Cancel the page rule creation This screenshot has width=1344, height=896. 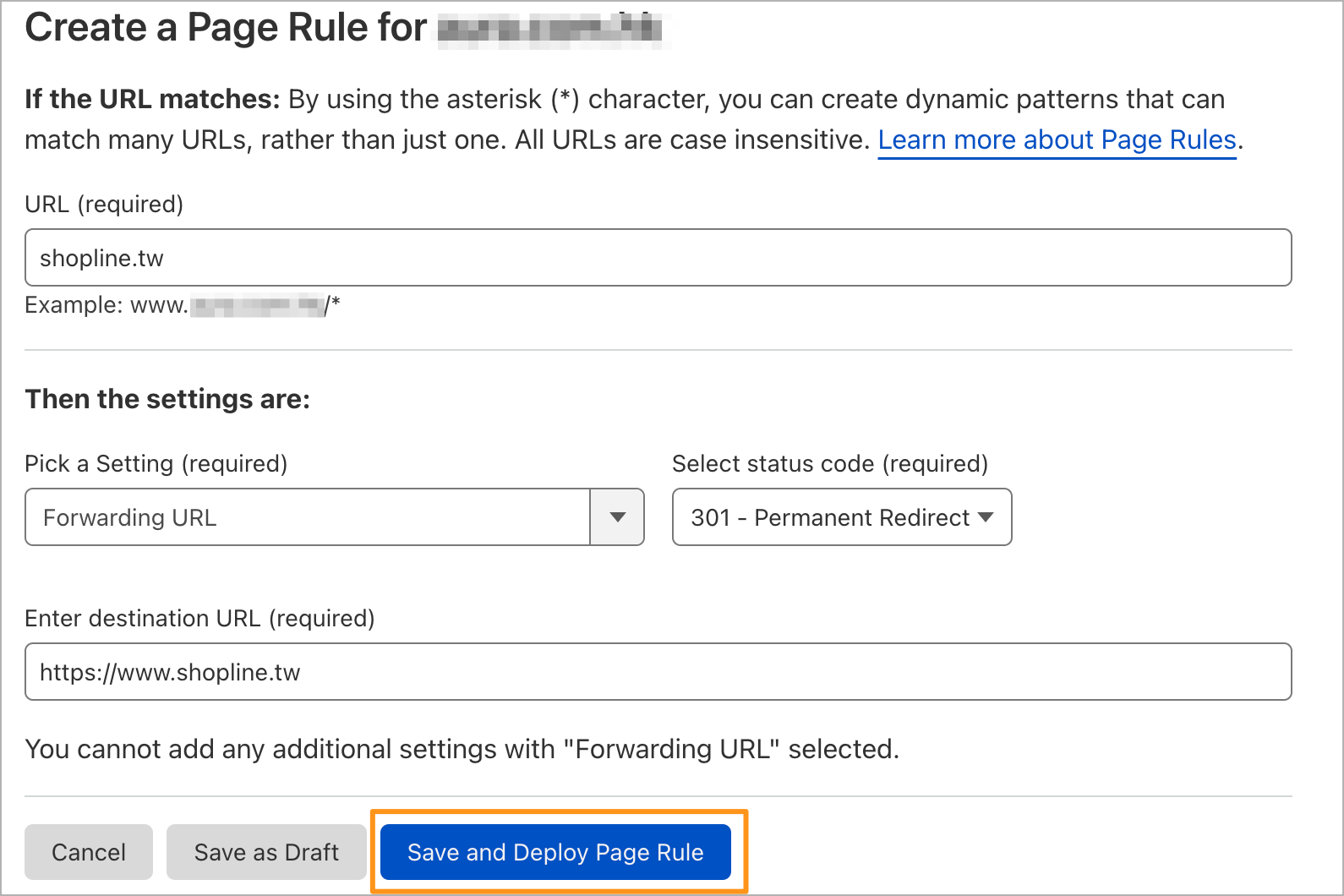[89, 852]
